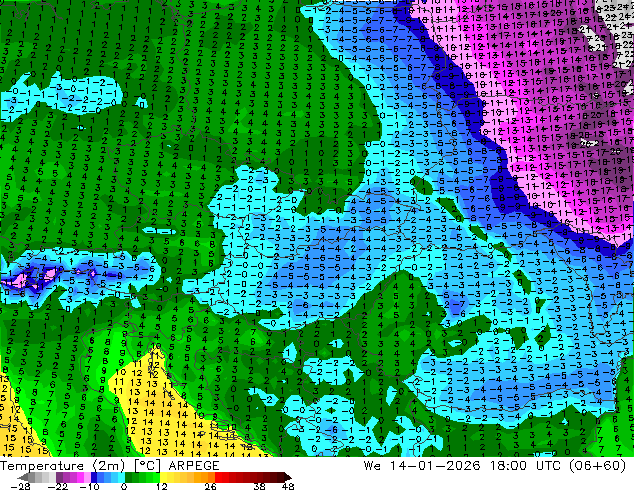Viewport: 634px width, 490px height.
Task: Click the "-10" legend value
Action: click(x=89, y=486)
